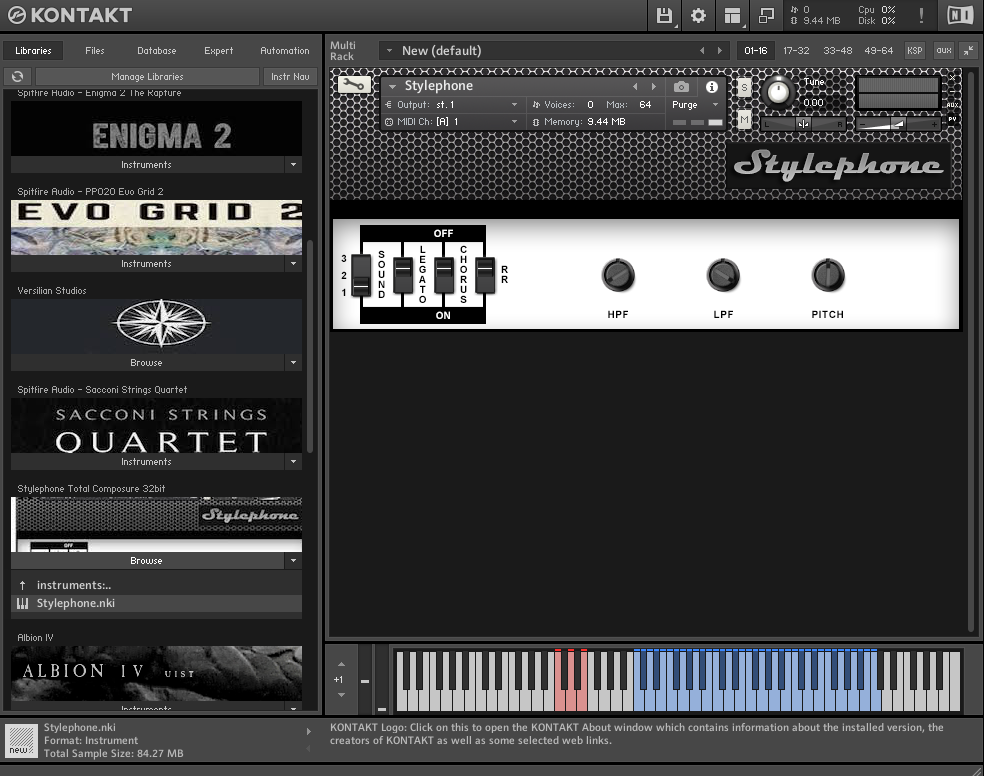
Task: Shift keyboard octave up
Action: click(x=341, y=664)
